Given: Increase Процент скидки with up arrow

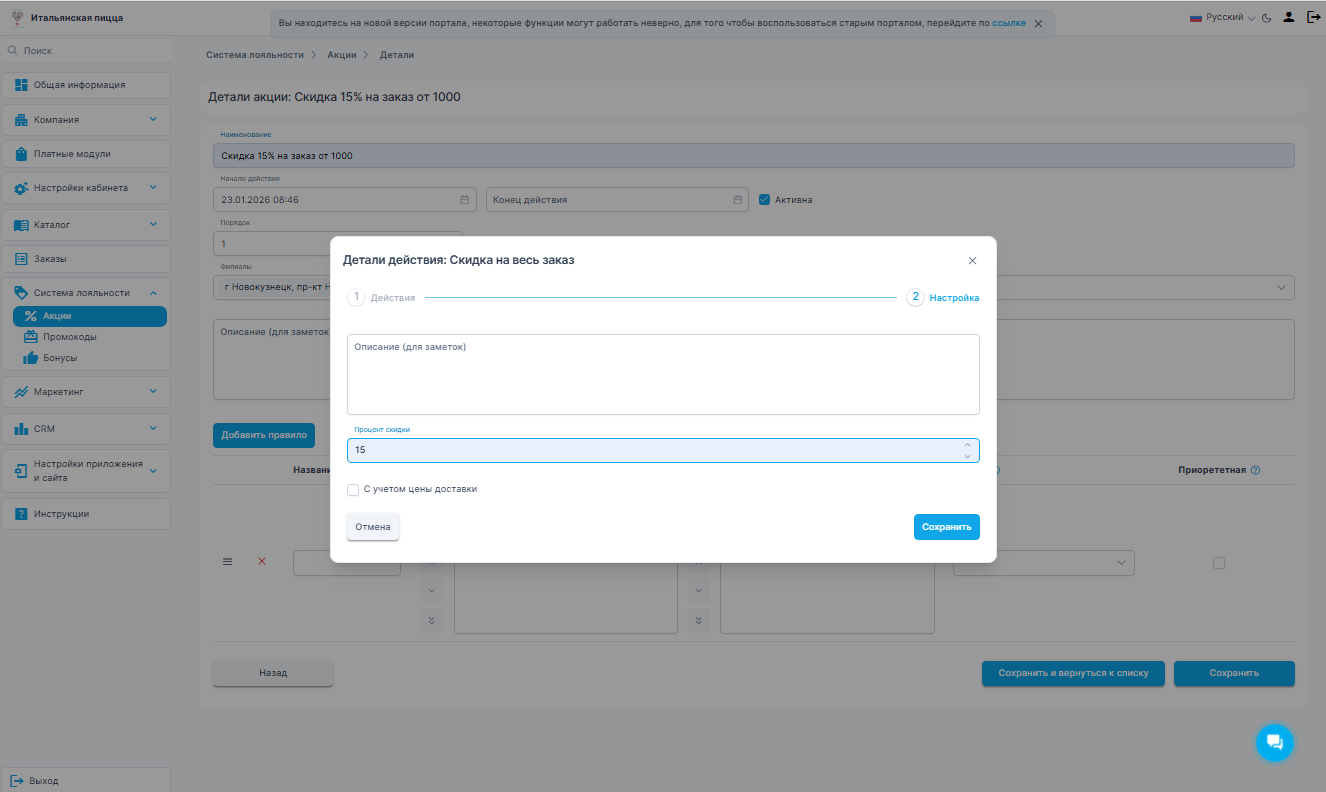Looking at the screenshot, I should click(x=967, y=445).
